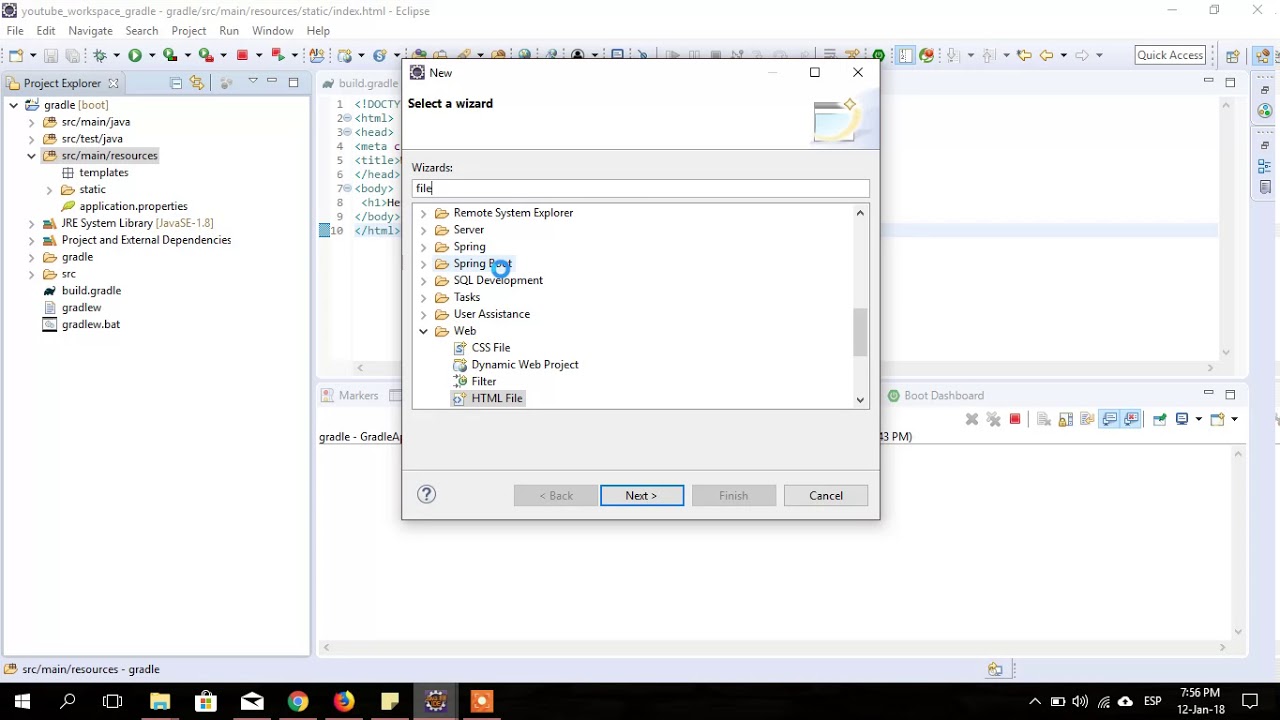Select Dynamic Web Project wizard entry
This screenshot has width=1280, height=720.
click(x=516, y=365)
